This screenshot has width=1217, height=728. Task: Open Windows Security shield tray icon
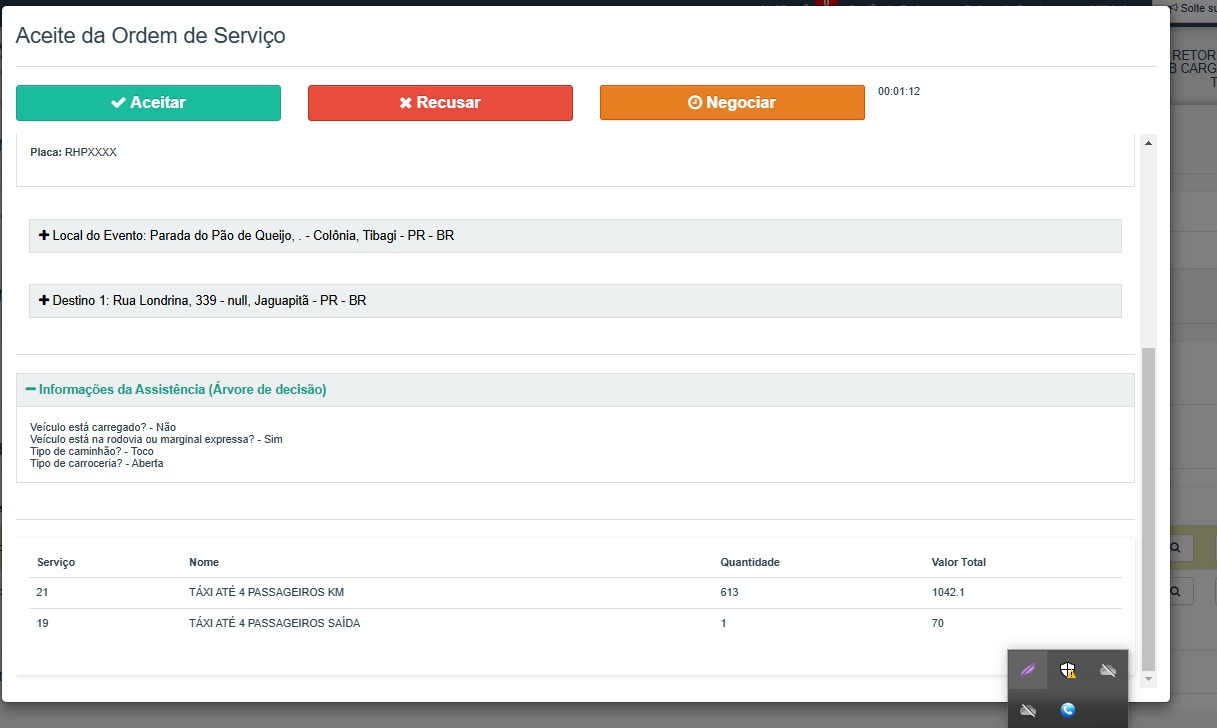tap(1068, 670)
